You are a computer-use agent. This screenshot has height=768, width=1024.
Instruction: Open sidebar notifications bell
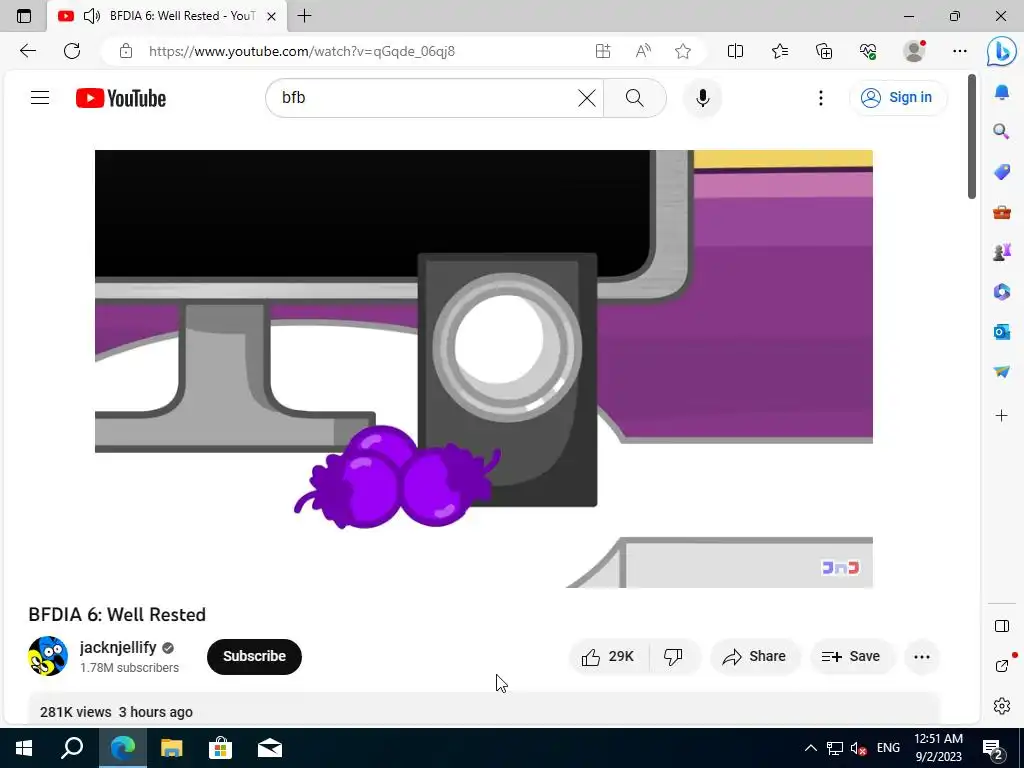point(1002,92)
